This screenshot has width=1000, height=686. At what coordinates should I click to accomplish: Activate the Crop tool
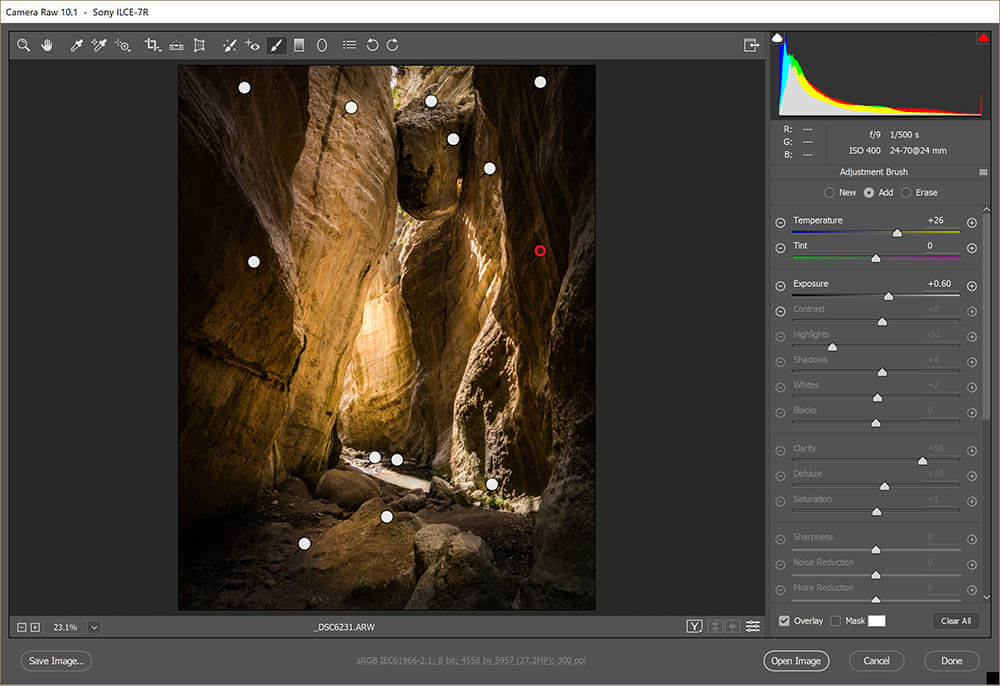click(x=152, y=45)
